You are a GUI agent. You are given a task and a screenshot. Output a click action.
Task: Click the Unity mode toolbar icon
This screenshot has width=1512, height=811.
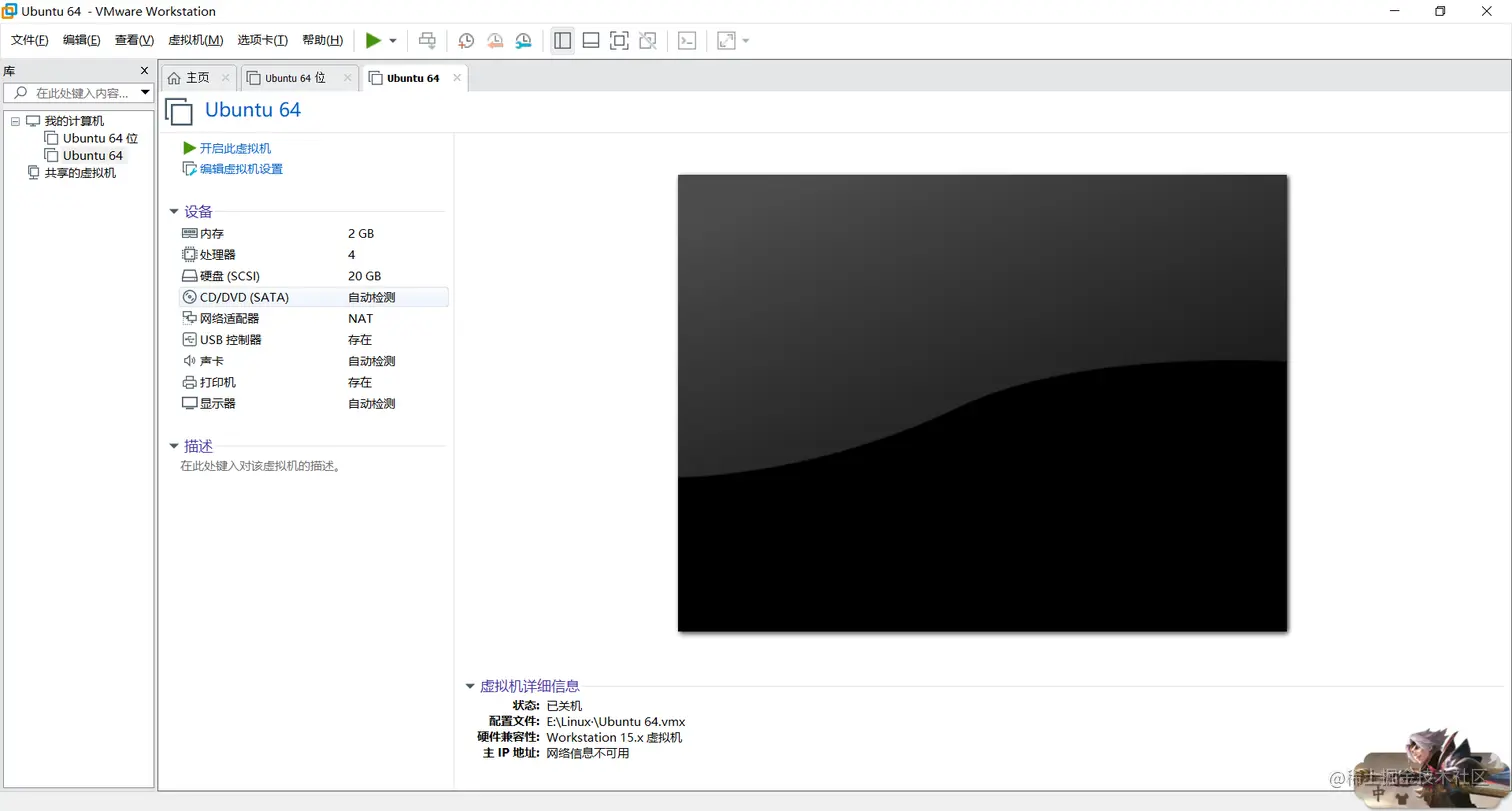click(648, 40)
